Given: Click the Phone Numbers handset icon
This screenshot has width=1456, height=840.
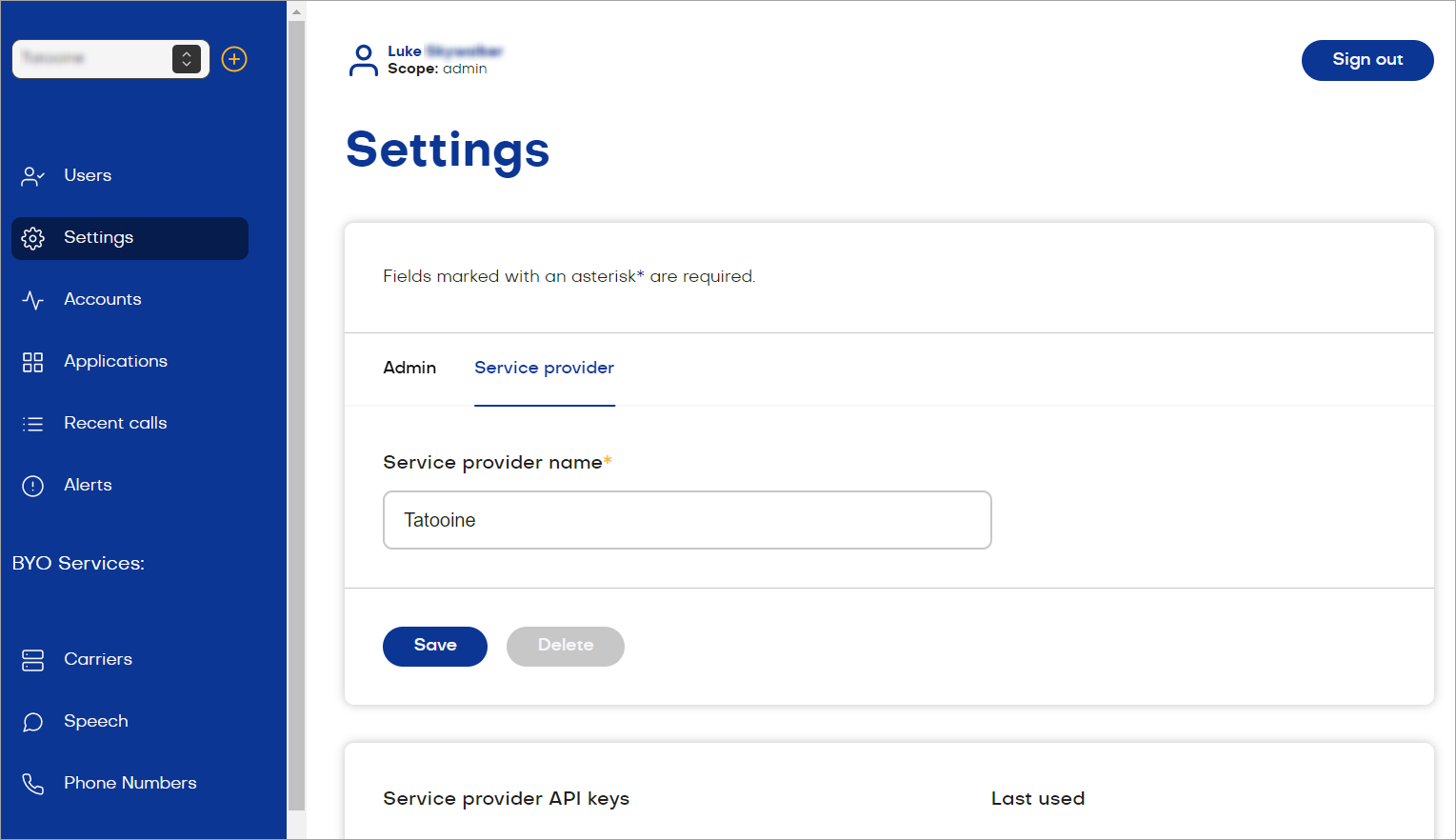Looking at the screenshot, I should click(x=33, y=784).
